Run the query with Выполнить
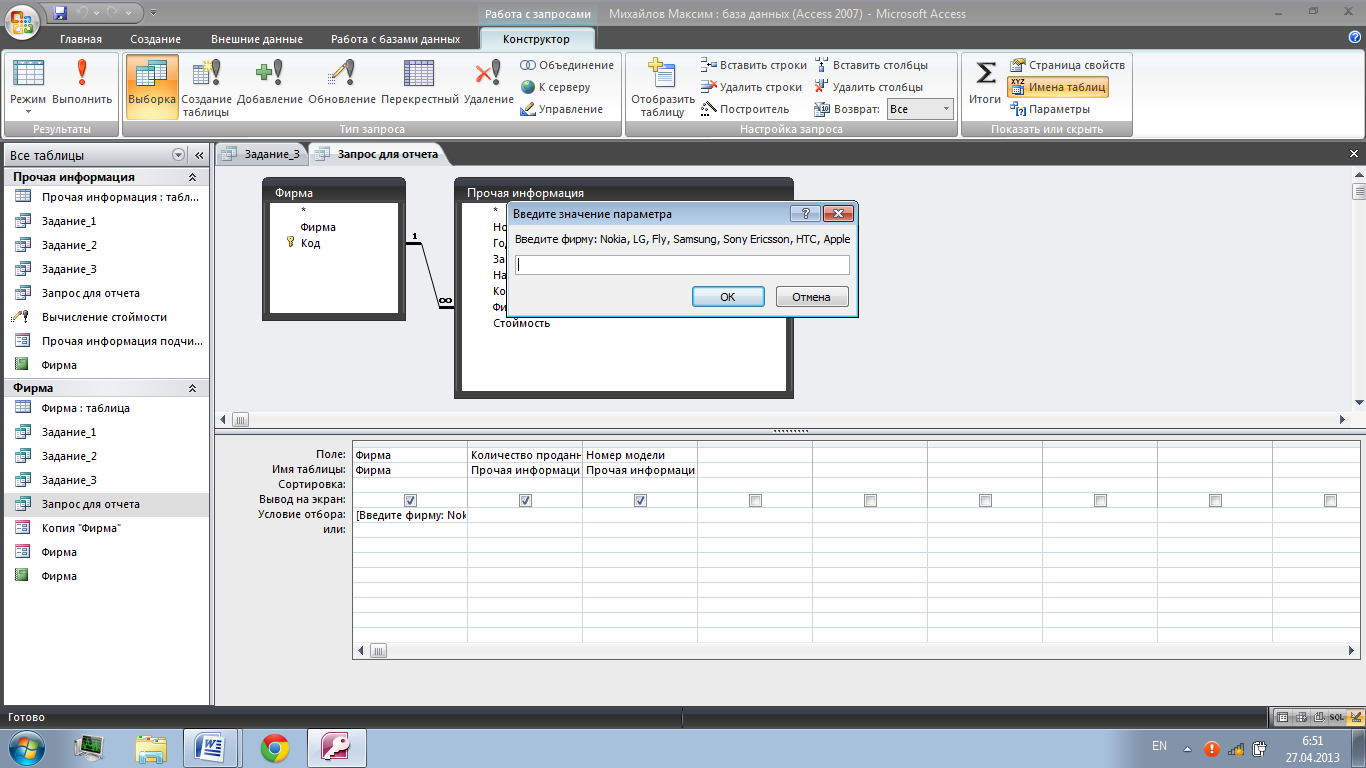This screenshot has width=1366, height=768. click(82, 82)
